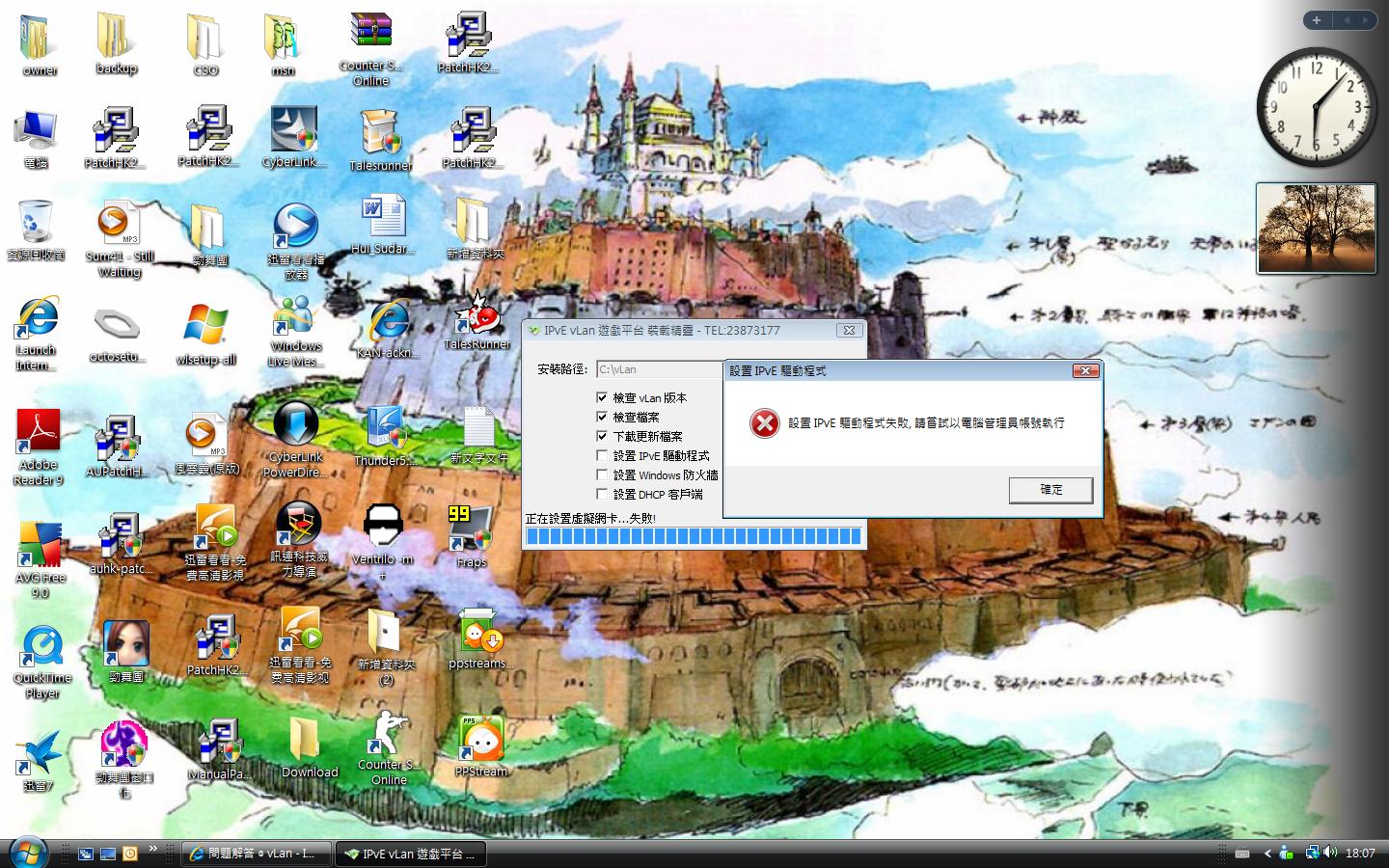This screenshot has height=868, width=1389.
Task: Select the CyberLink PowerDirector shortcut icon
Action: point(295,441)
